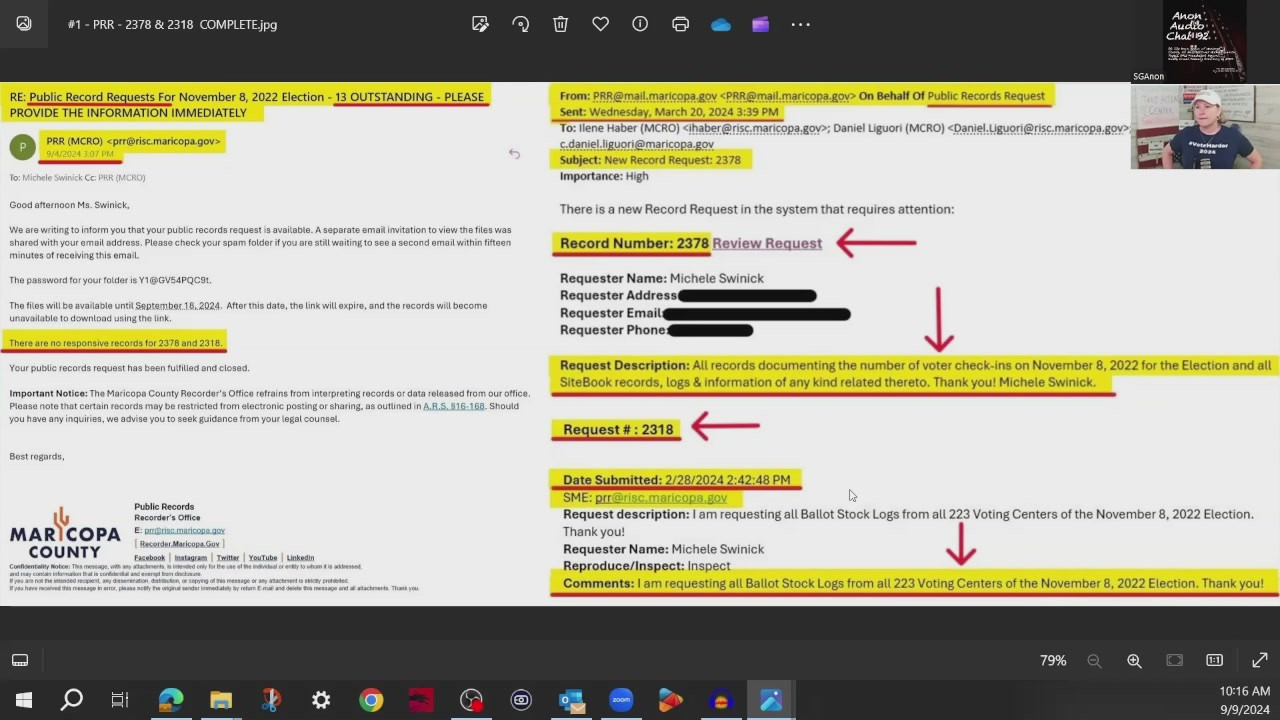Viewport: 1280px width, 720px height.
Task: Rotate the image with the rotate icon
Action: click(520, 24)
